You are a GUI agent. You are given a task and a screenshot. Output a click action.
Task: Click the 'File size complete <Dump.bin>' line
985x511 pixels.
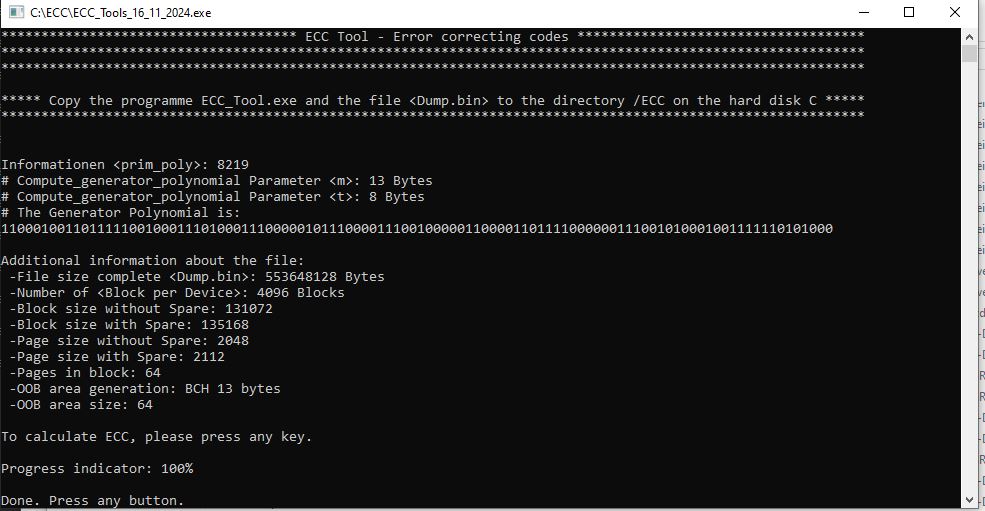coord(197,277)
